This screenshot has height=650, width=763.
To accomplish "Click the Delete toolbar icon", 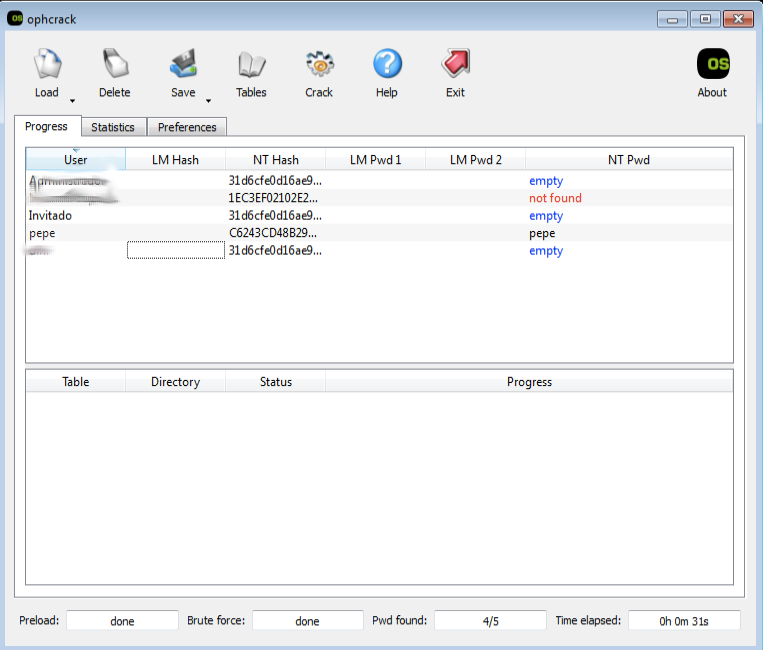I will pyautogui.click(x=115, y=65).
